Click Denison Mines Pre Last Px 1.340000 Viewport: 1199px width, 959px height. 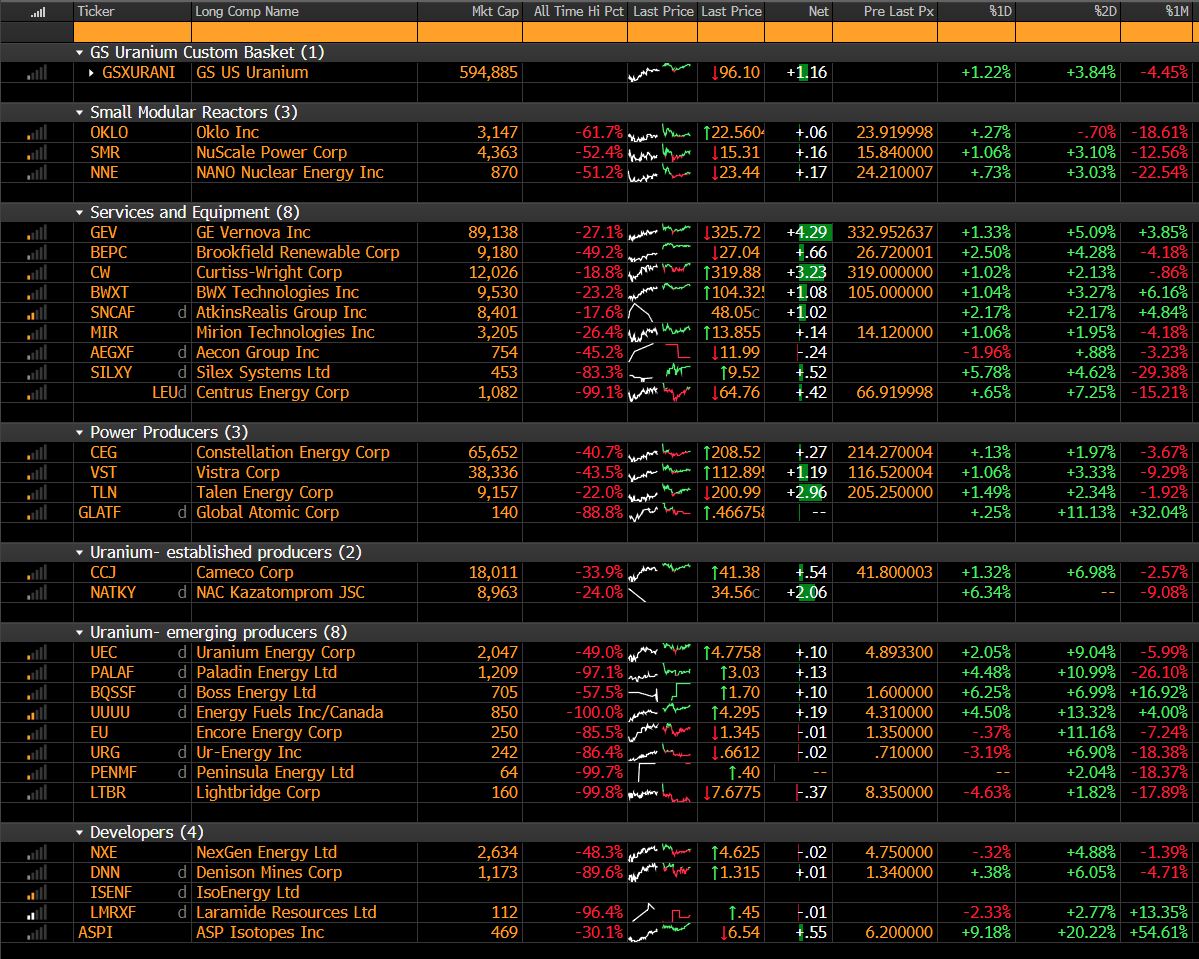coord(899,873)
